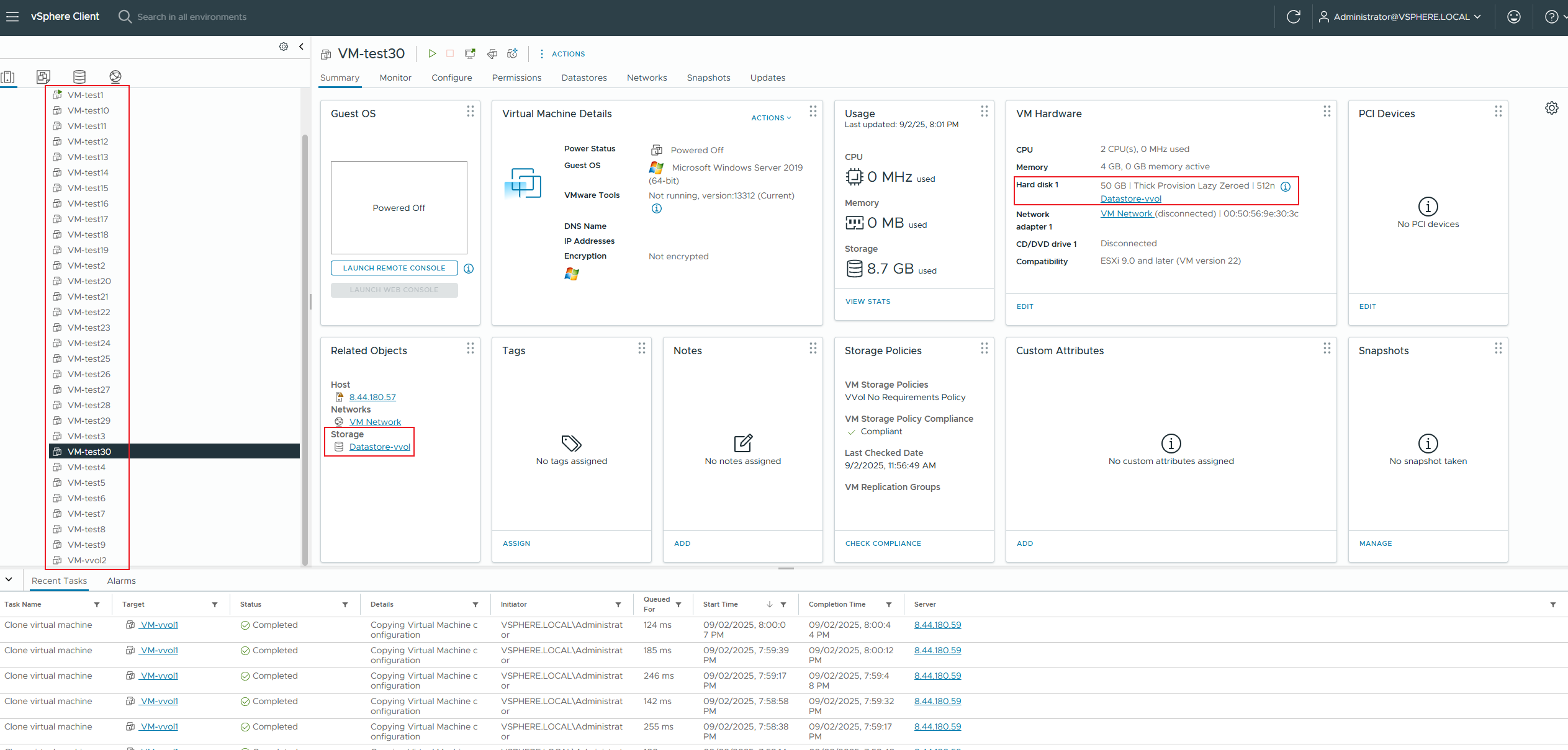
Task: Click the global search field
Action: click(192, 17)
